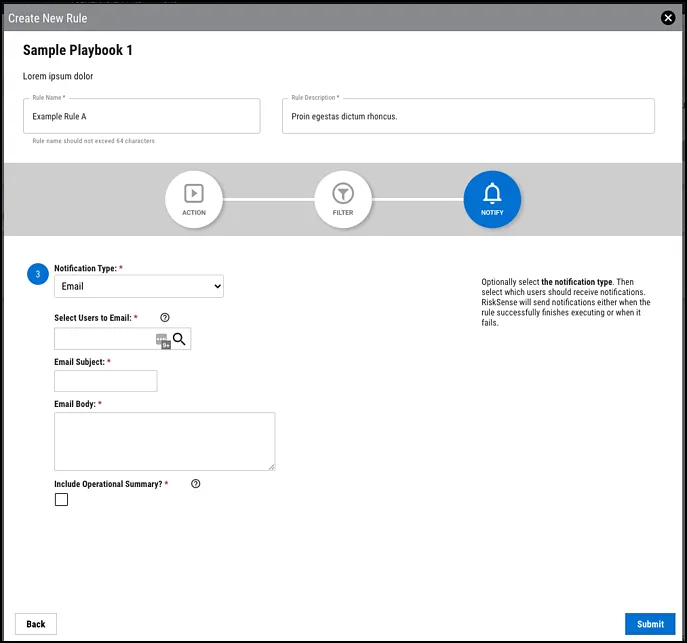Open help for Select Users to Email
687x643 pixels.
165,318
